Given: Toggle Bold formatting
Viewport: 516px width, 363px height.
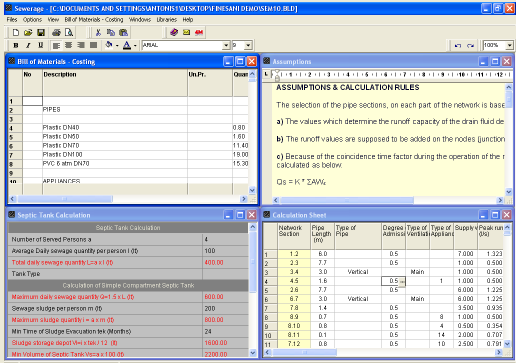Looking at the screenshot, I should coord(16,45).
